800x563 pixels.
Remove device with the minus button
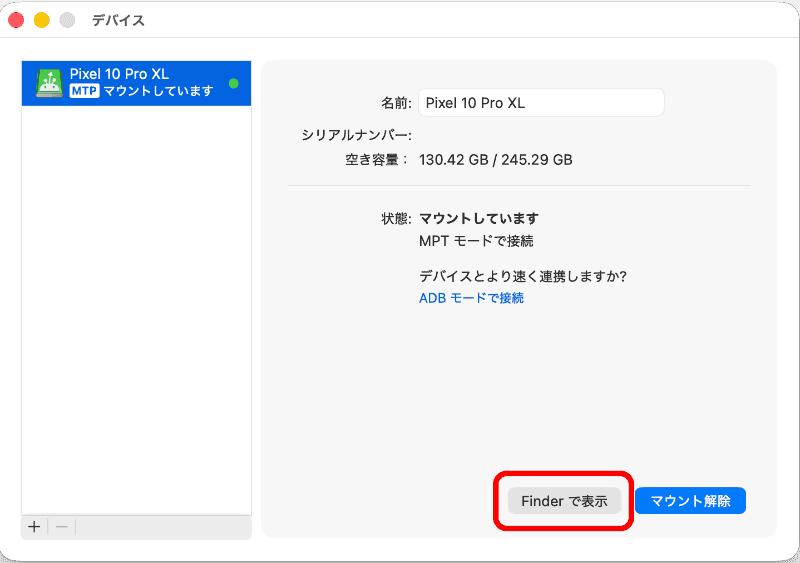click(x=62, y=527)
